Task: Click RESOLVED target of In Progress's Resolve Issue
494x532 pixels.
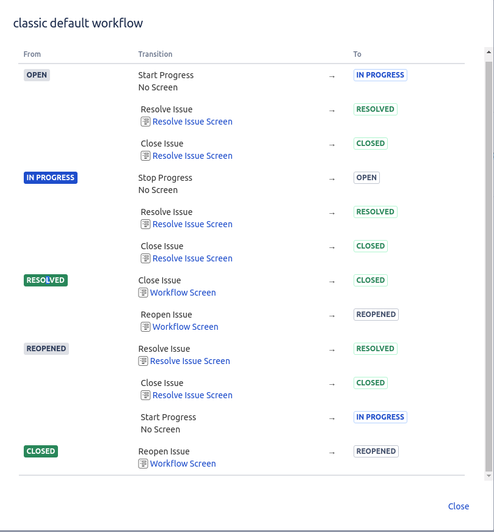Action: 375,212
